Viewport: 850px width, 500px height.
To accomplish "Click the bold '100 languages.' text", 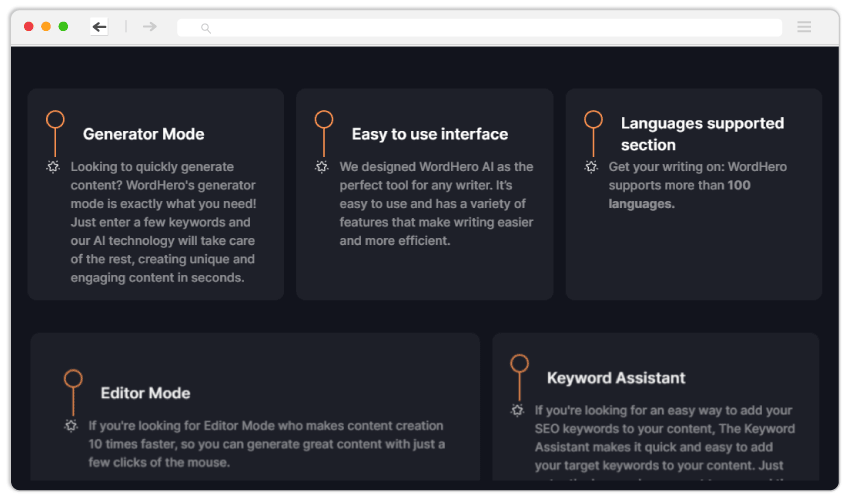I will 679,195.
